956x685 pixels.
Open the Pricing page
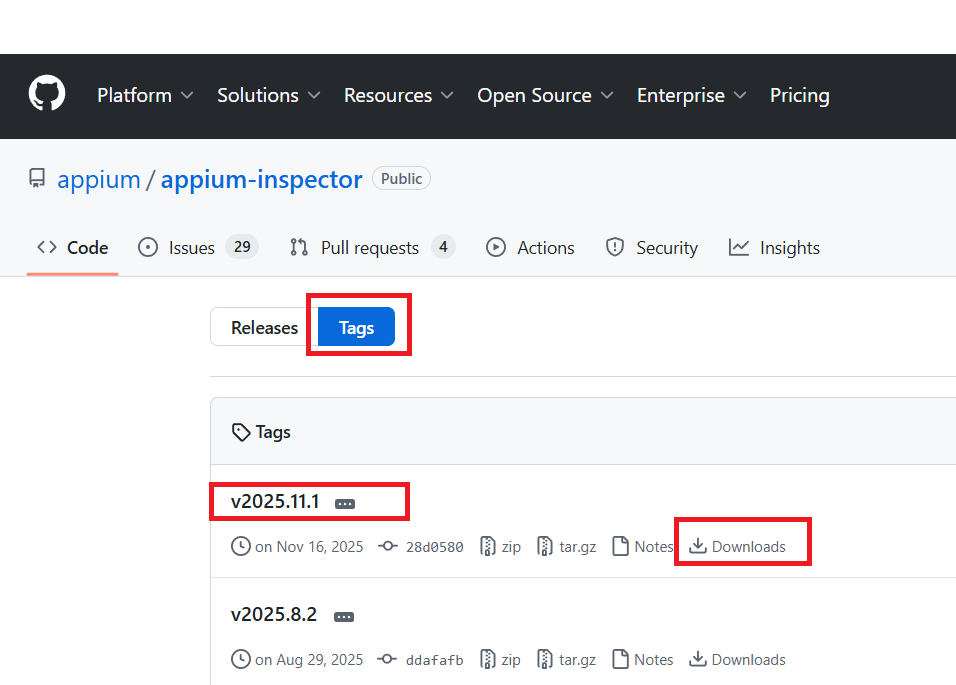799,96
